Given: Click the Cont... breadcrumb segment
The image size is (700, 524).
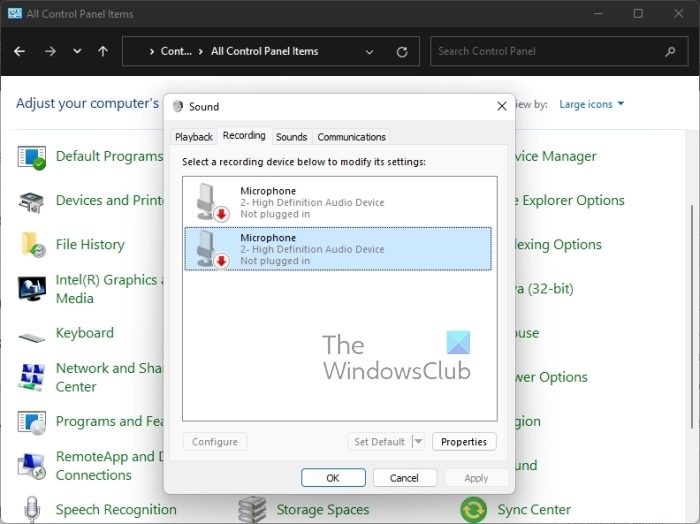Looking at the screenshot, I should pos(176,51).
